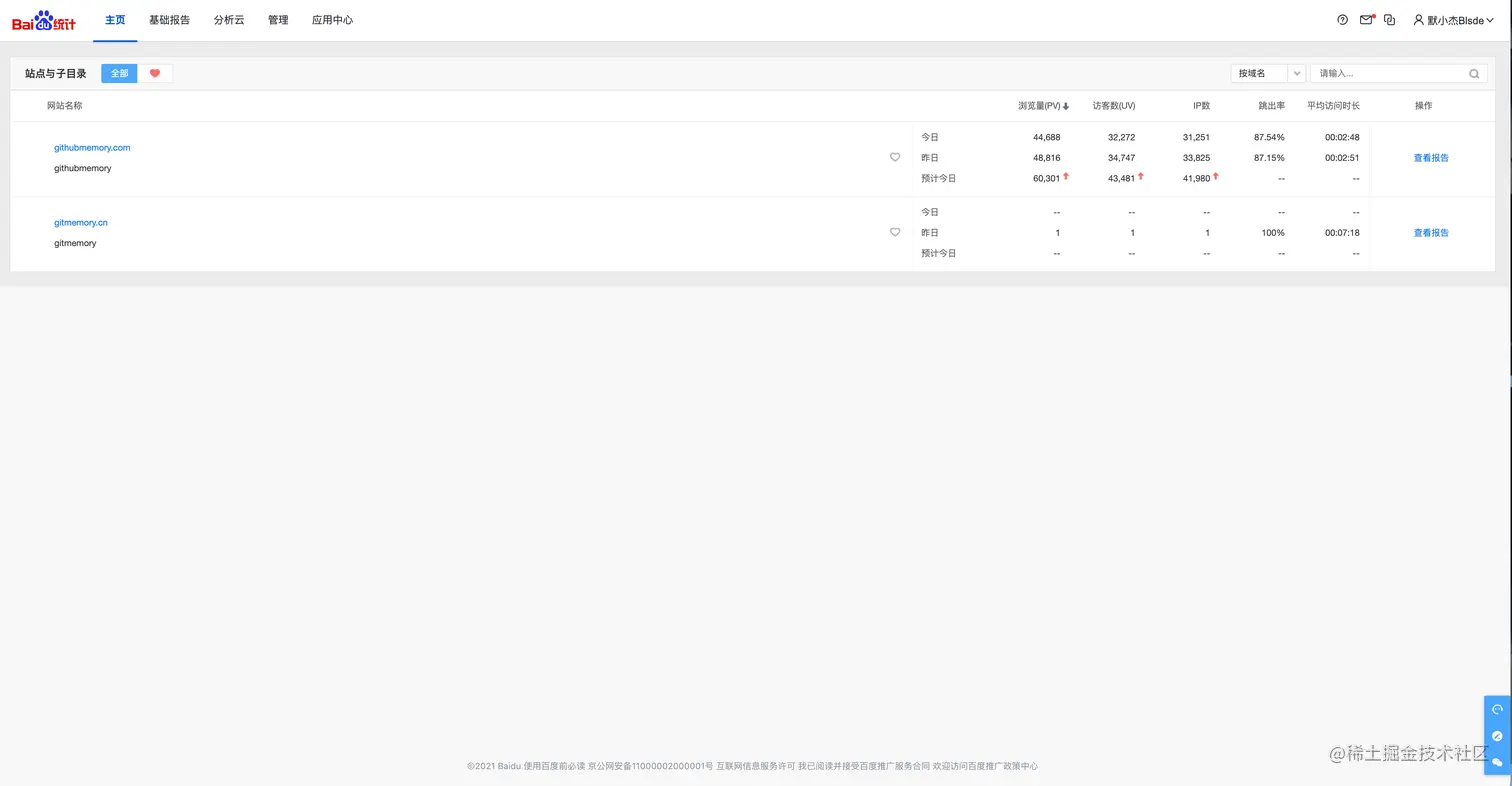Click the gitmemory site name label
Screen dimensions: 1512x786
tap(75, 243)
